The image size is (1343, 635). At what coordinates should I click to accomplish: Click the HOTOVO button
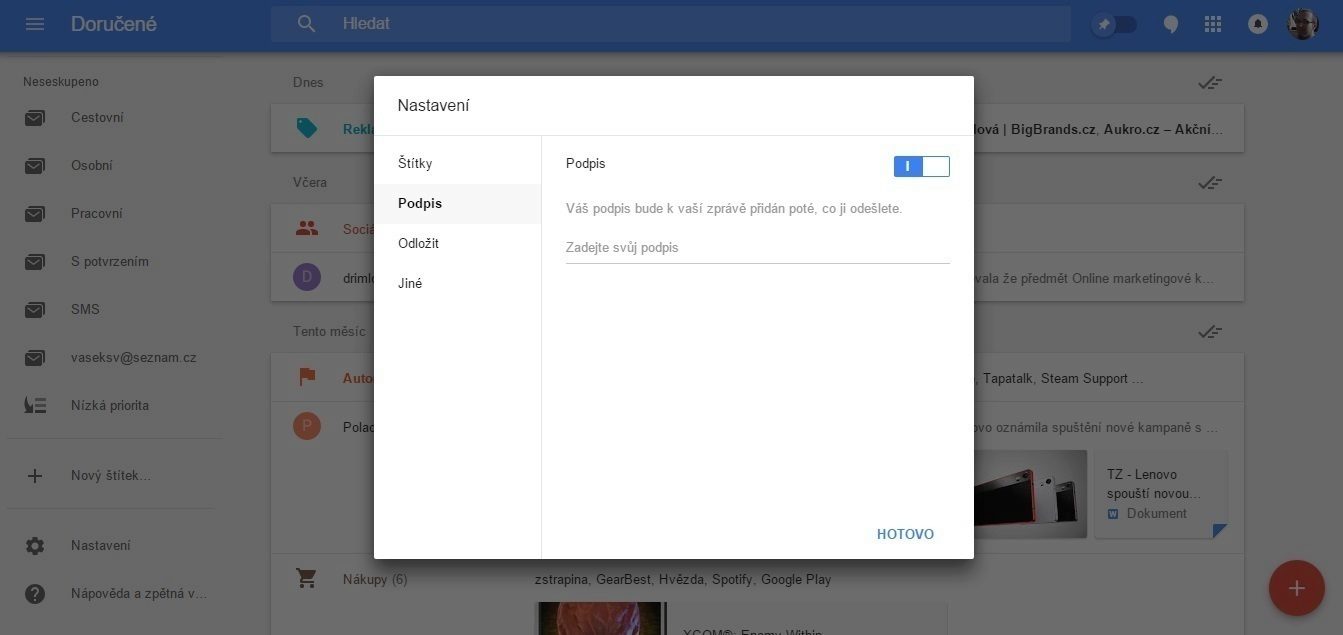click(905, 534)
